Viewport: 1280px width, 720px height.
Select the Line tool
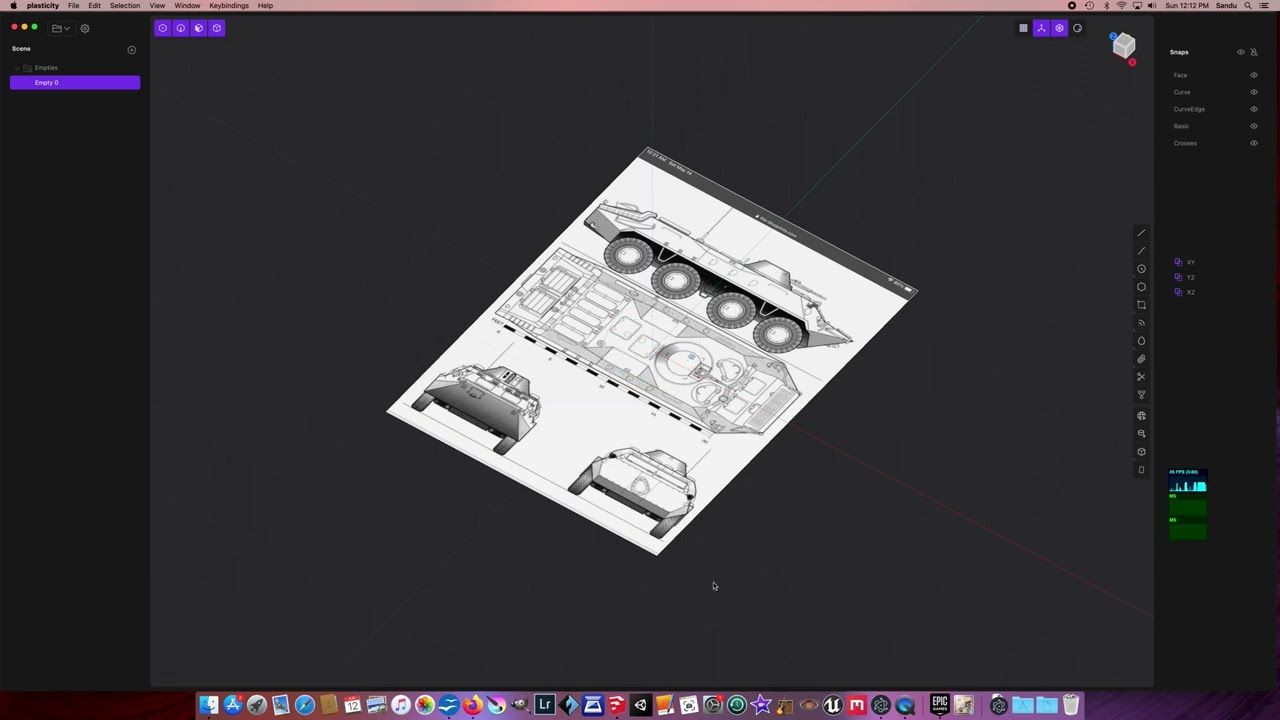pos(1141,233)
